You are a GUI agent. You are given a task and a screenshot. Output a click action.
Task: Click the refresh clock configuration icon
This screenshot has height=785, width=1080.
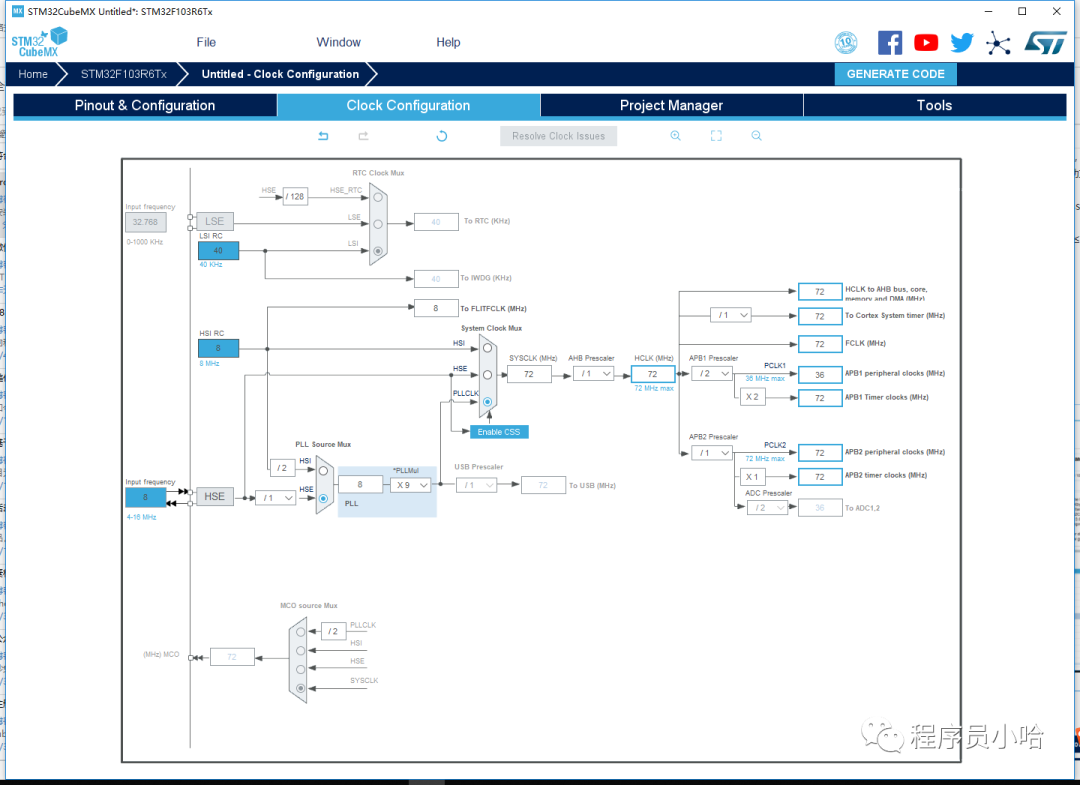441,136
